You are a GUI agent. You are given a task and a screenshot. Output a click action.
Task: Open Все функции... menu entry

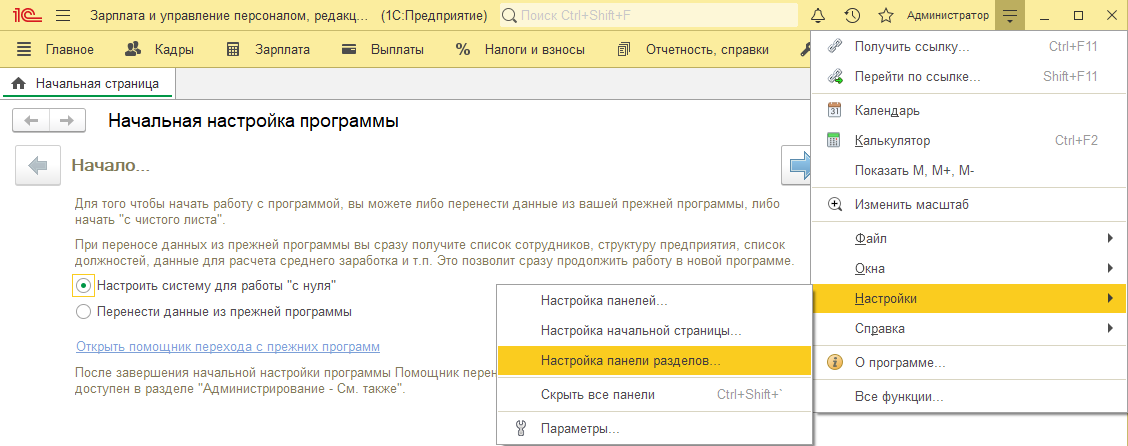899,397
